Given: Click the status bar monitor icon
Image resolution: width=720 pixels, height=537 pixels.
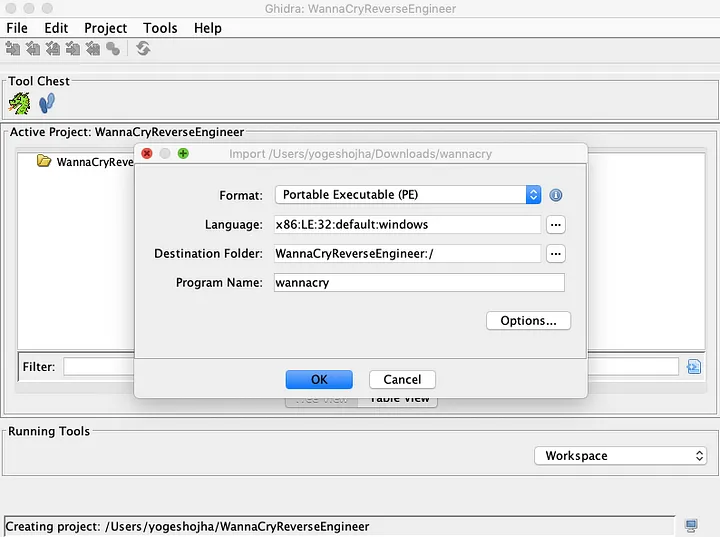Looking at the screenshot, I should tap(691, 526).
